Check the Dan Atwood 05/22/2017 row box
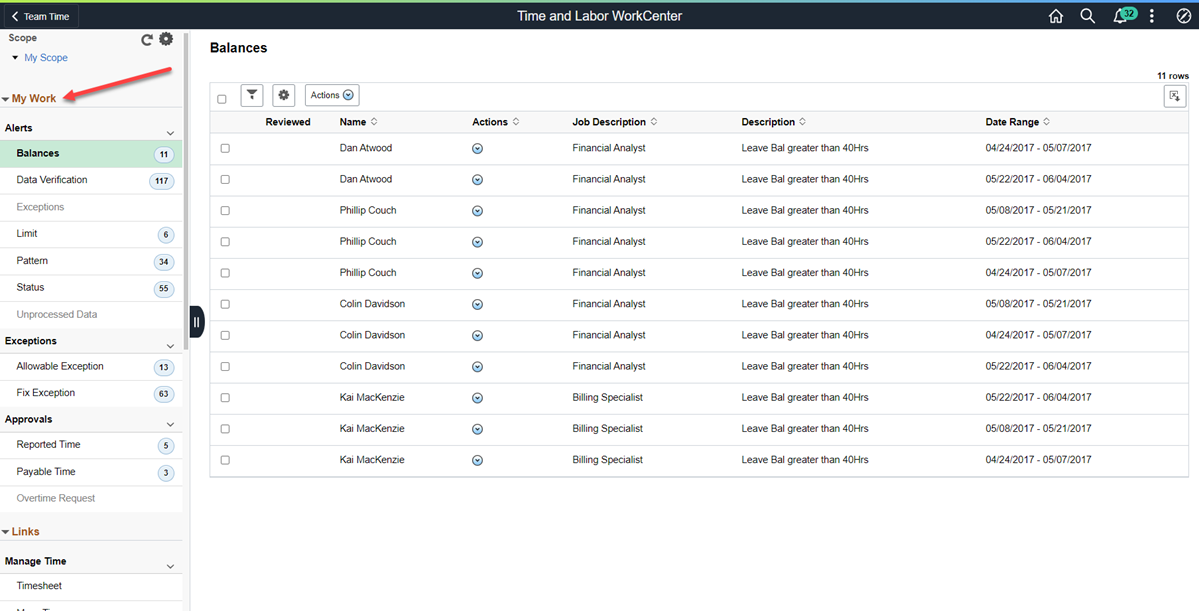 pyautogui.click(x=225, y=180)
